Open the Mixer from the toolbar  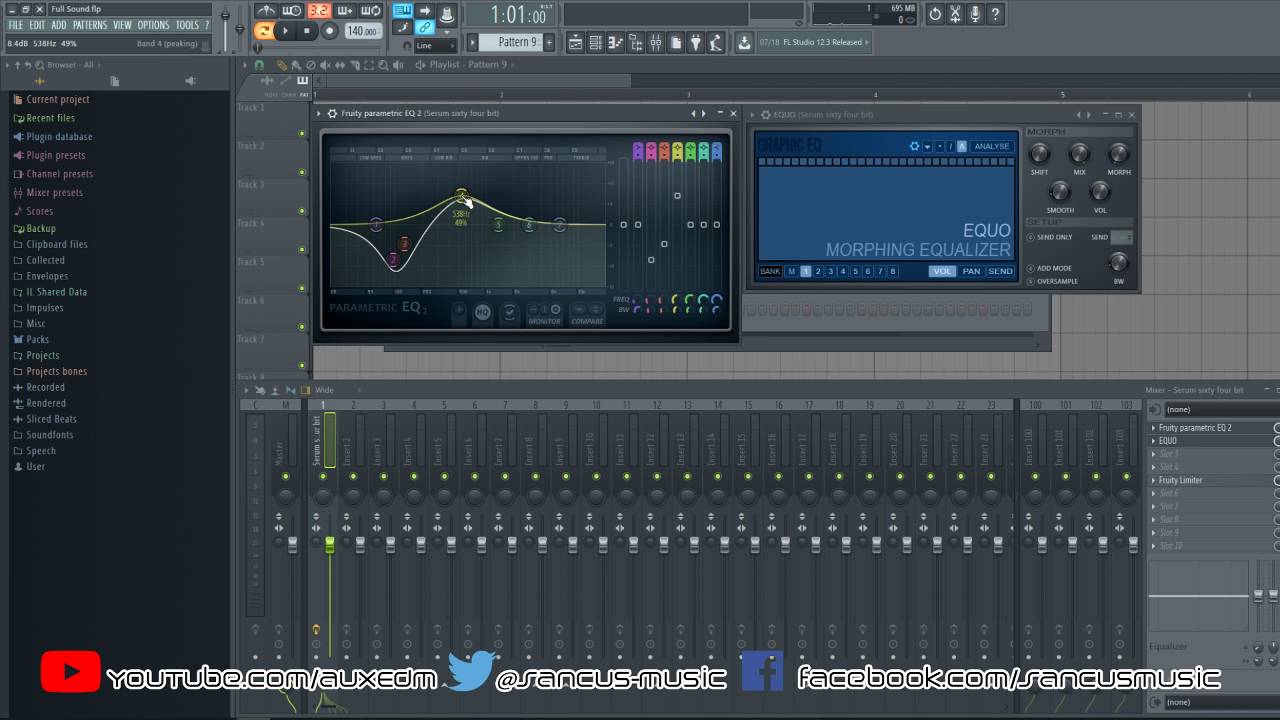click(x=656, y=42)
